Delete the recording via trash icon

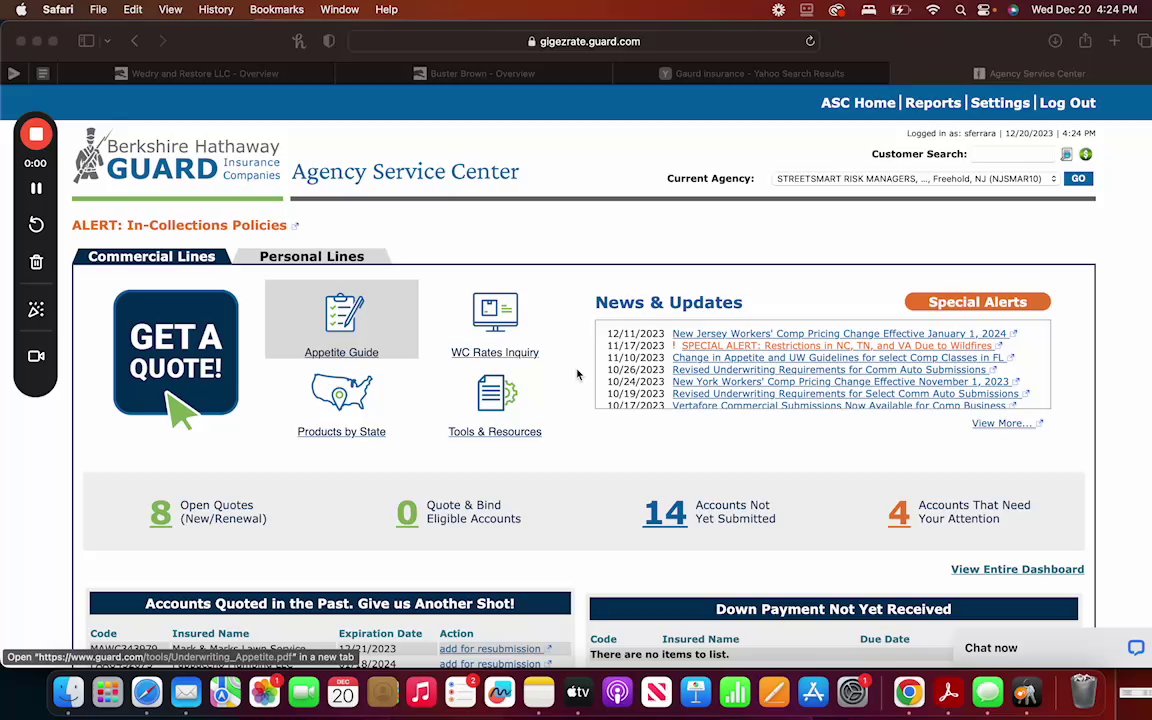pos(36,262)
